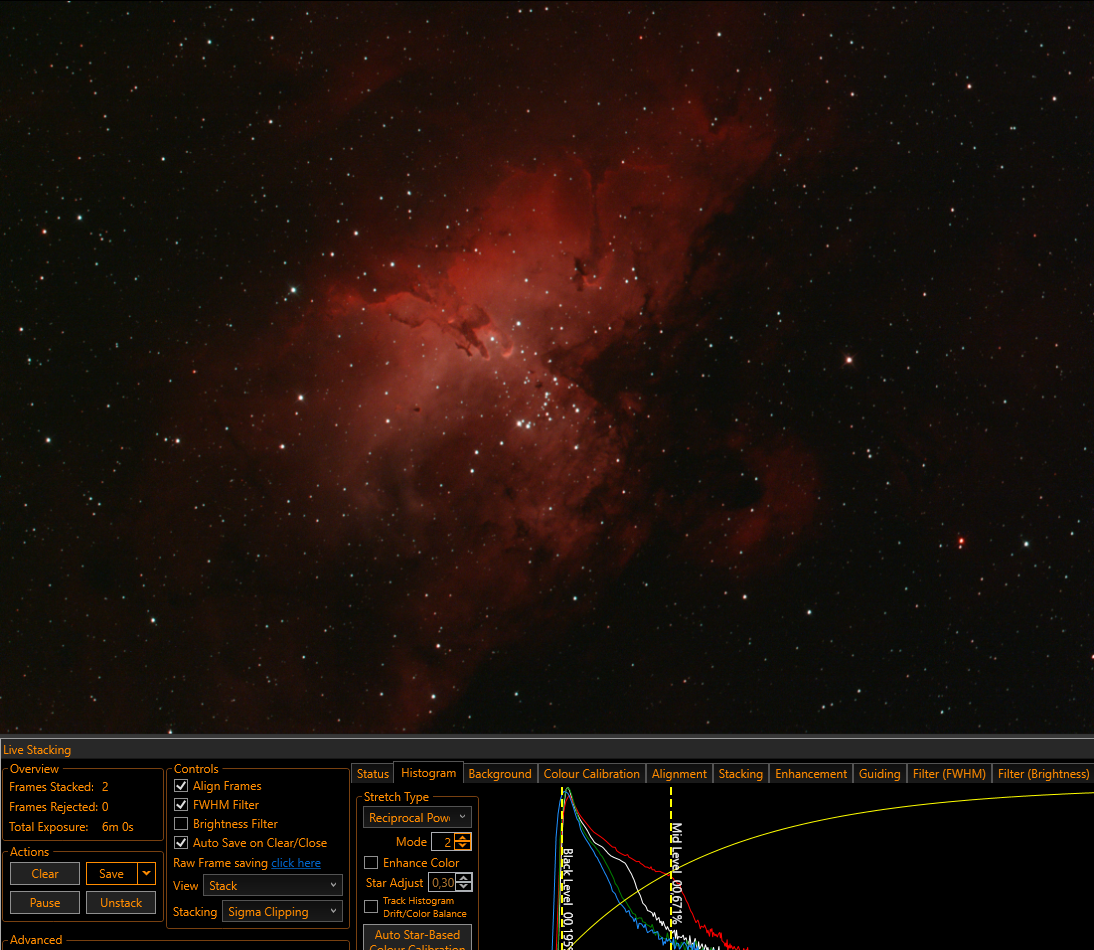Open the Stretch Type dropdown

[417, 817]
